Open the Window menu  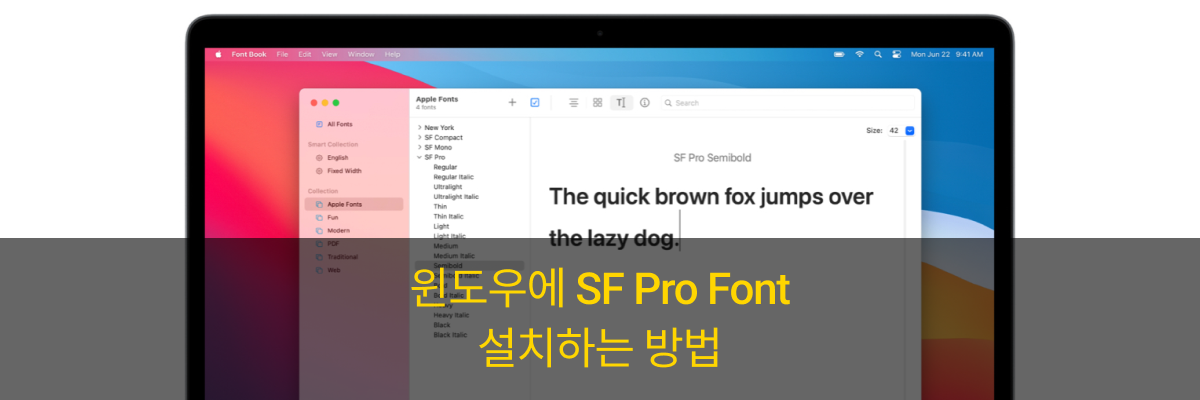[x=361, y=54]
